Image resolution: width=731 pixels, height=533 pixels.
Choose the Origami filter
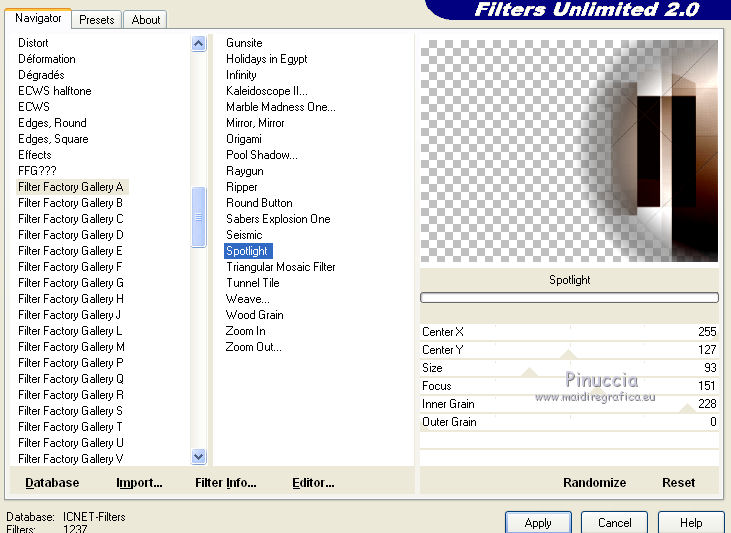click(243, 139)
